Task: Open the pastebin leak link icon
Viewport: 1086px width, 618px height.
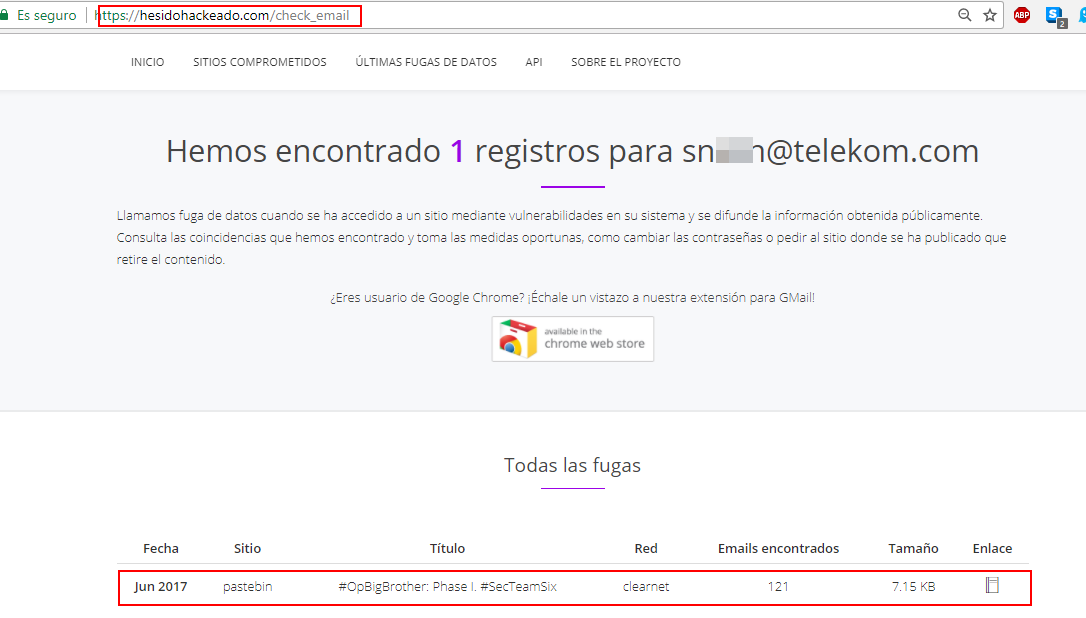Action: click(992, 586)
